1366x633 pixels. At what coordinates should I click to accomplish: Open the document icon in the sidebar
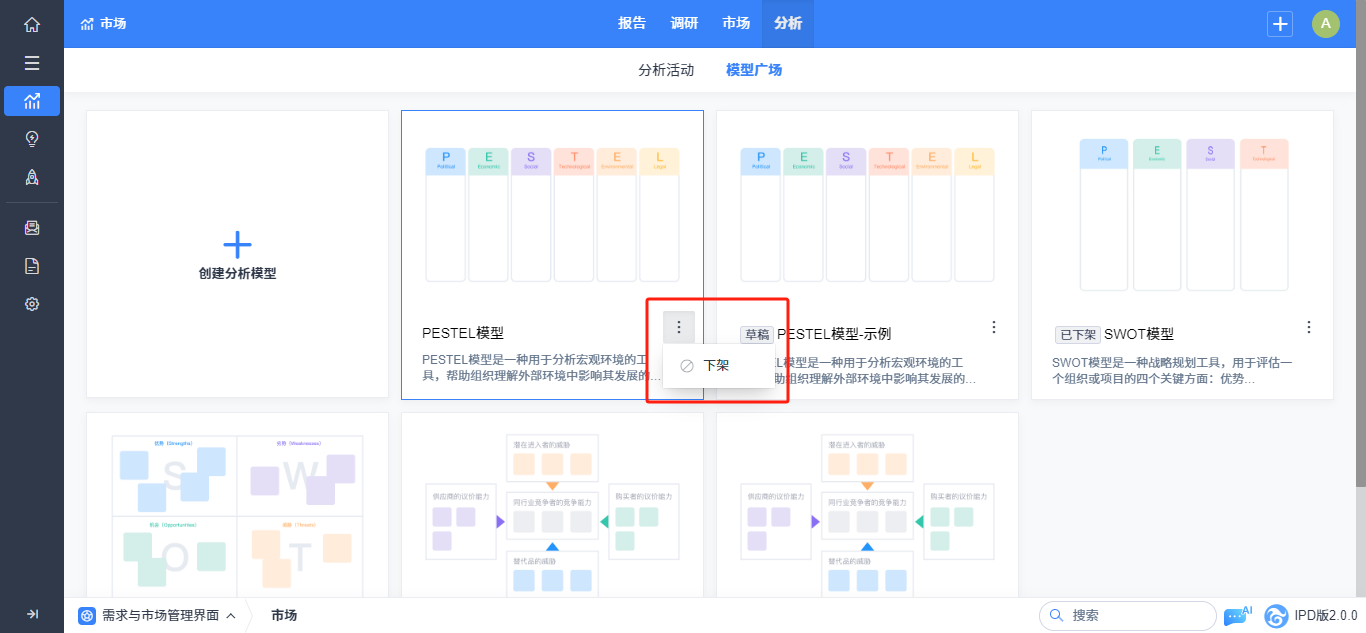32,266
